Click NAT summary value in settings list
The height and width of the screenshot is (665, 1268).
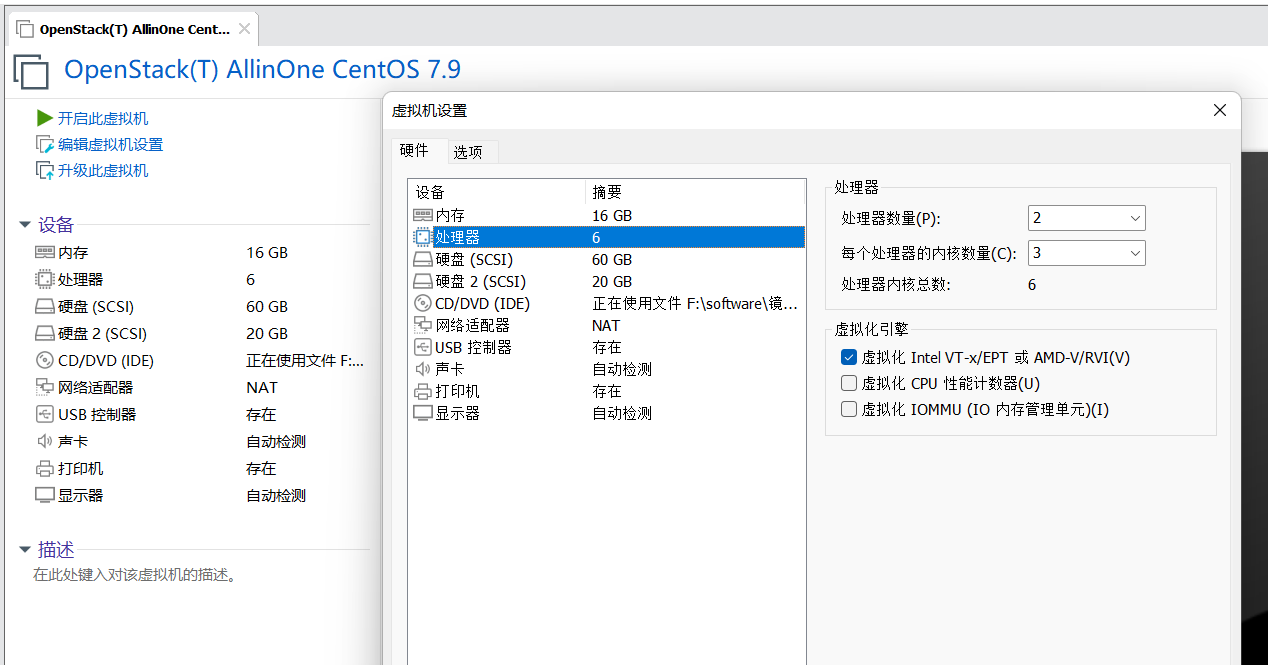[x=606, y=326]
